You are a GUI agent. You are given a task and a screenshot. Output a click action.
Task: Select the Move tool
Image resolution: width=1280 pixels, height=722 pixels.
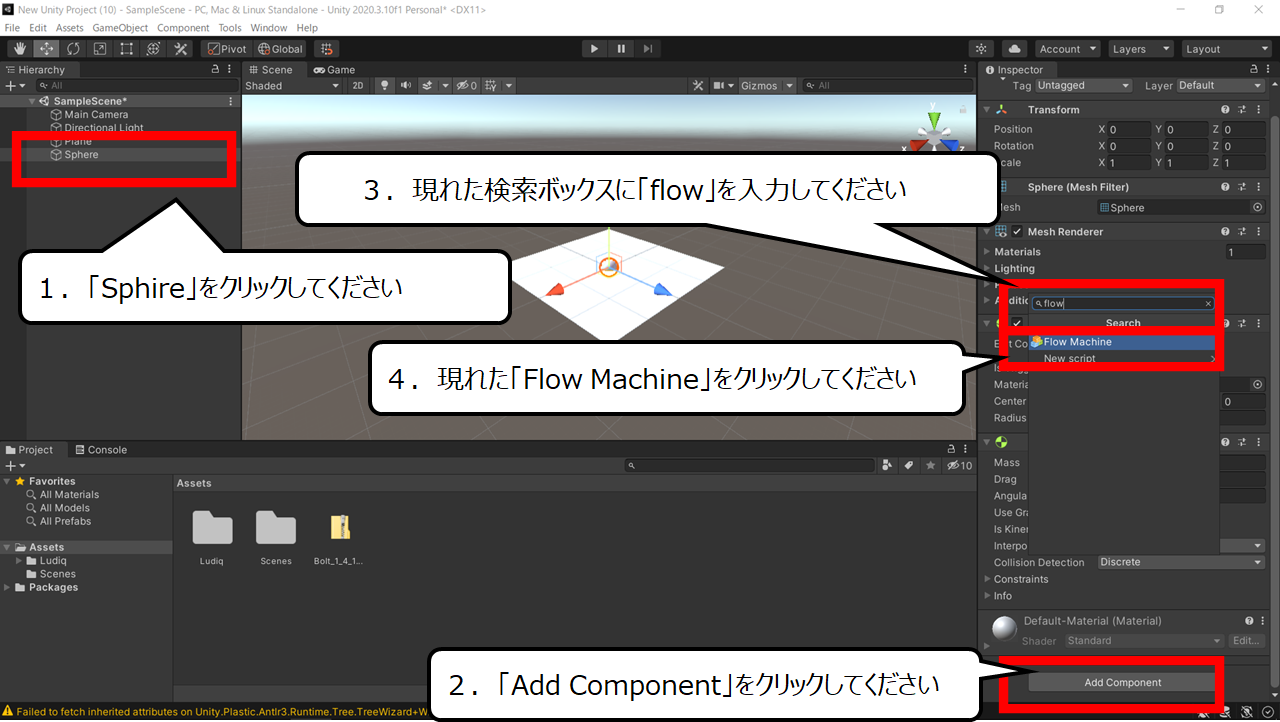tap(46, 48)
